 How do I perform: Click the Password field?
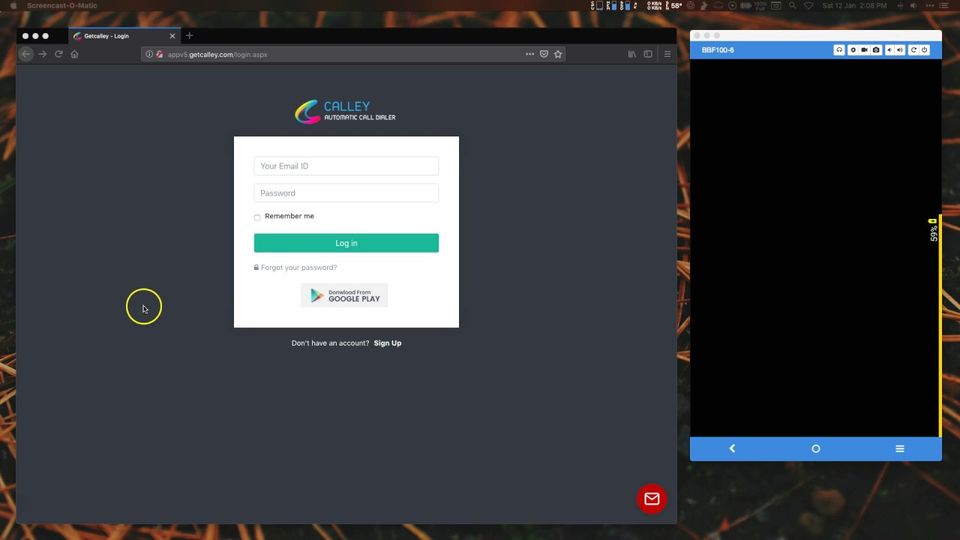coord(346,193)
